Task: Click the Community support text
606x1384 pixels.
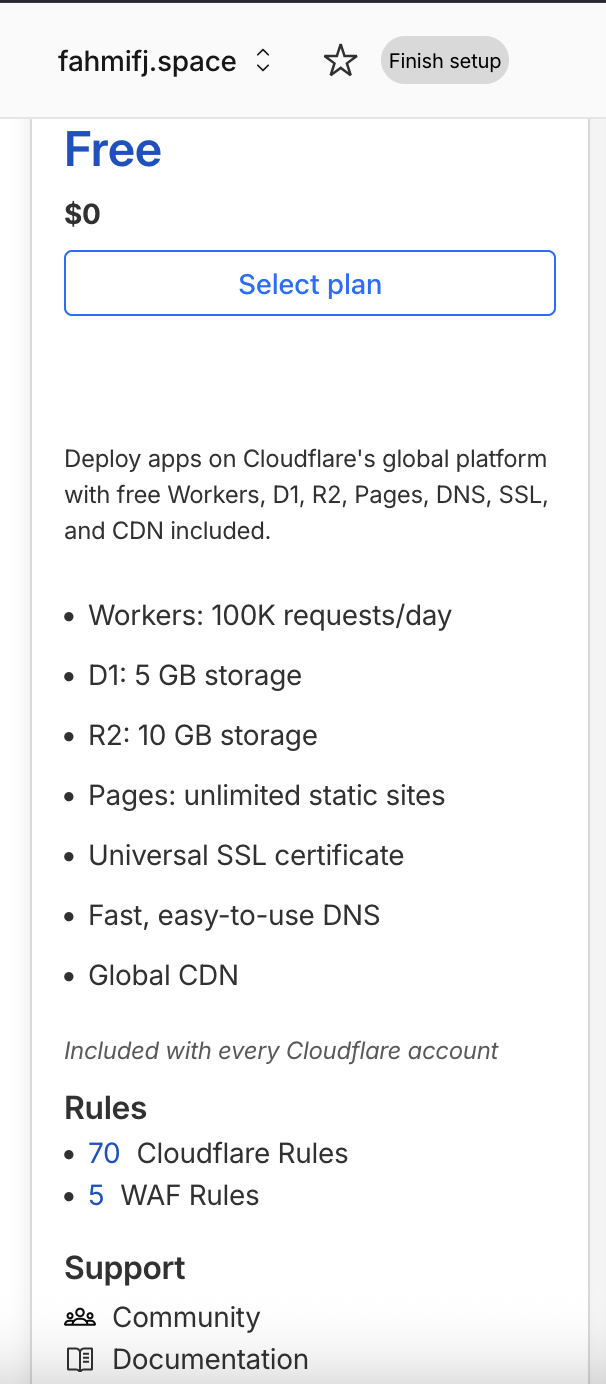Action: pyautogui.click(x=186, y=1317)
